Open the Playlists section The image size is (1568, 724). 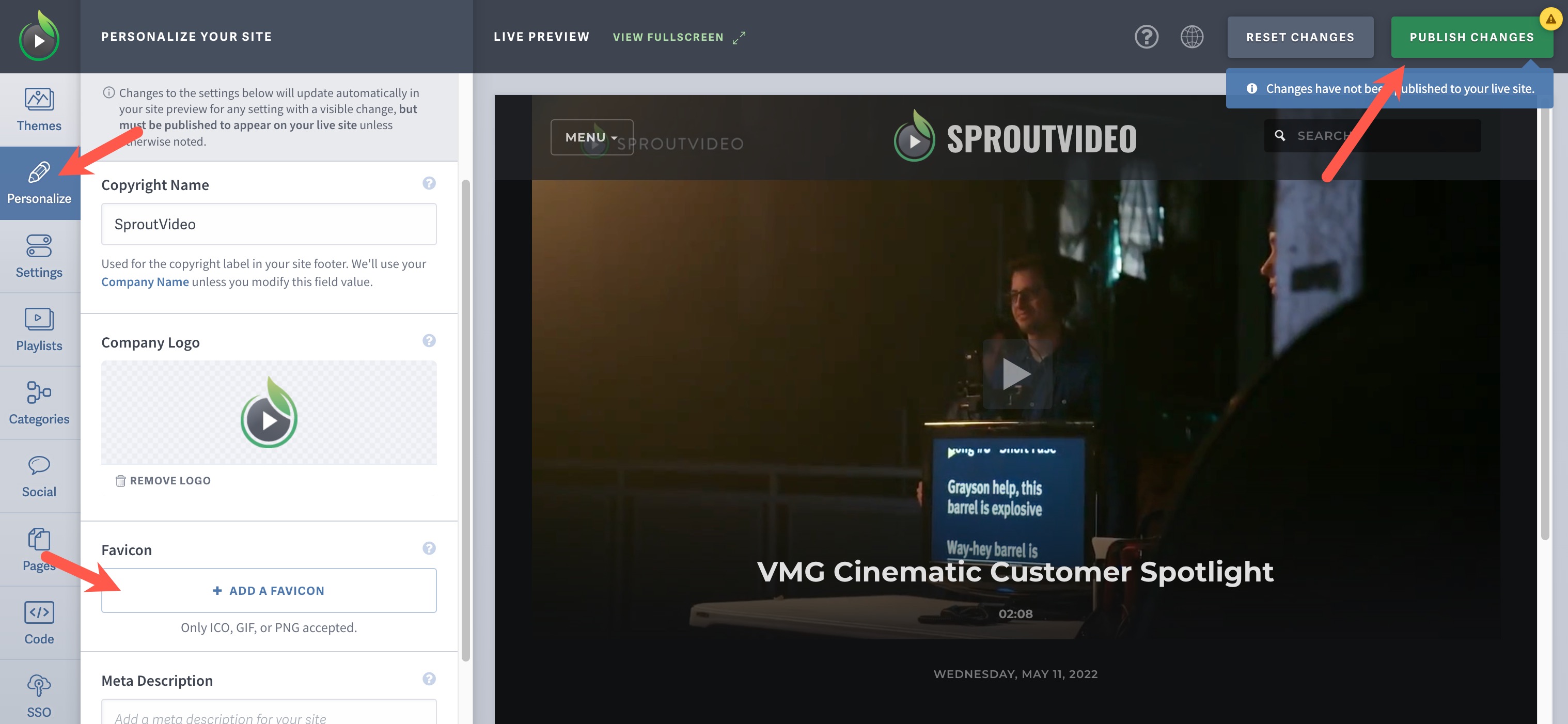[x=38, y=329]
